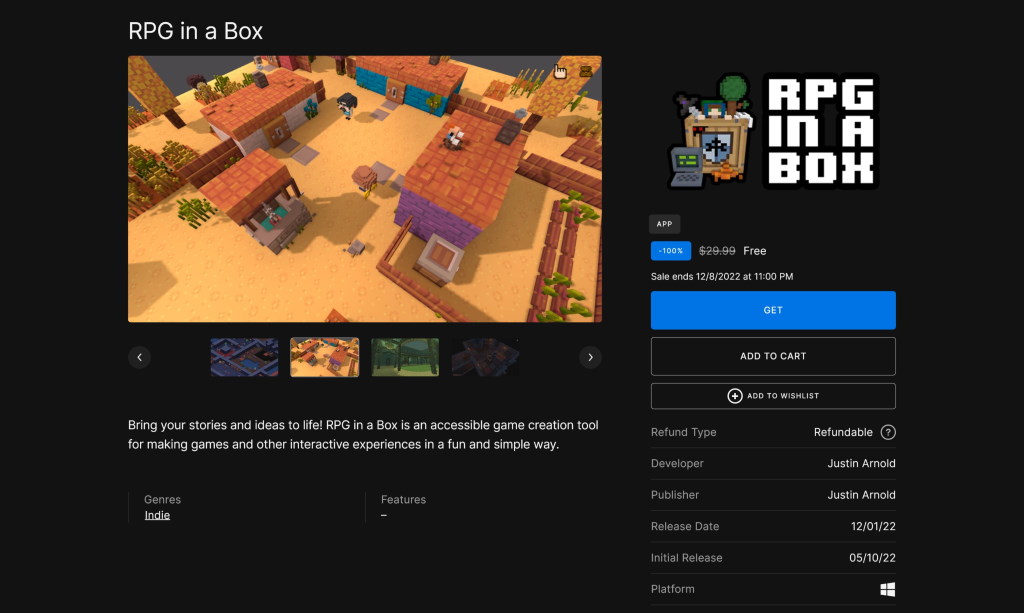Click the Refundable value text
1024x613 pixels.
tap(842, 432)
